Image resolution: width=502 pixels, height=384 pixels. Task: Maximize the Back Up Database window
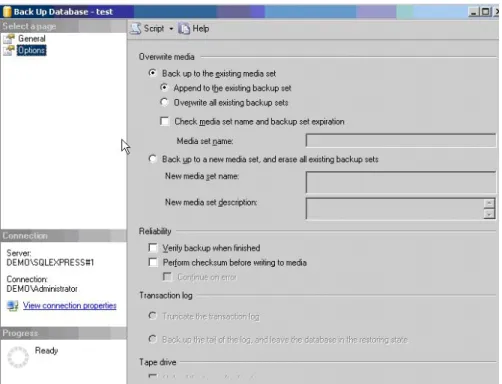pyautogui.click(x=486, y=12)
